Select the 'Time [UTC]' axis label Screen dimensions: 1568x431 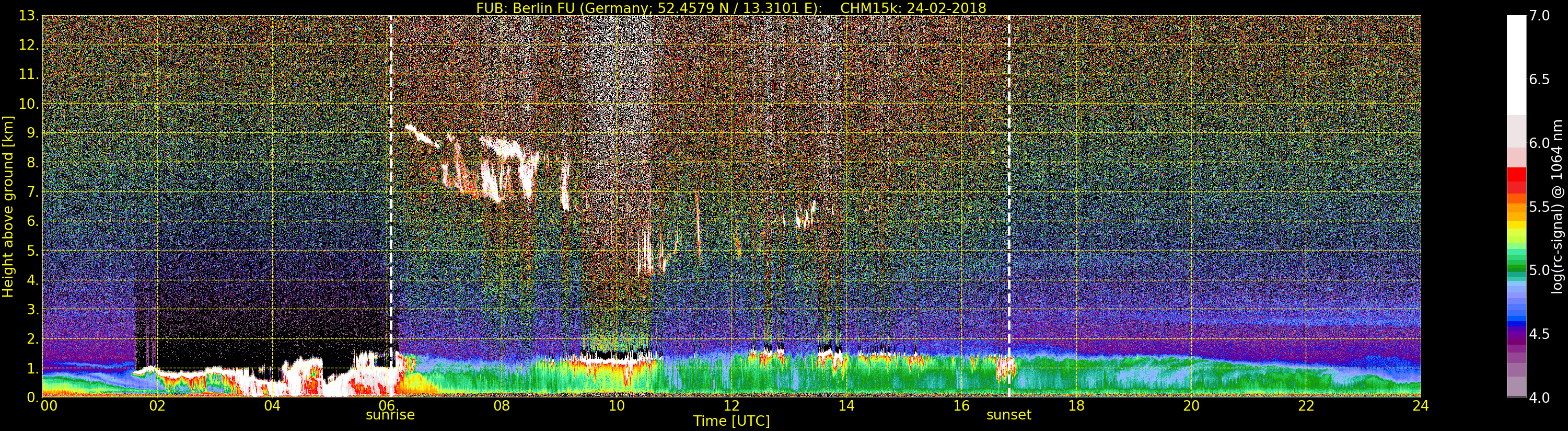click(x=731, y=421)
